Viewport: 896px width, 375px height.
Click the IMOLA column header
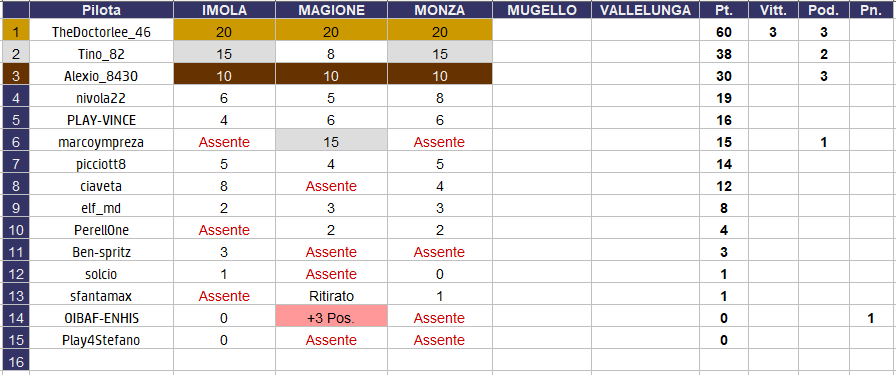pos(224,10)
